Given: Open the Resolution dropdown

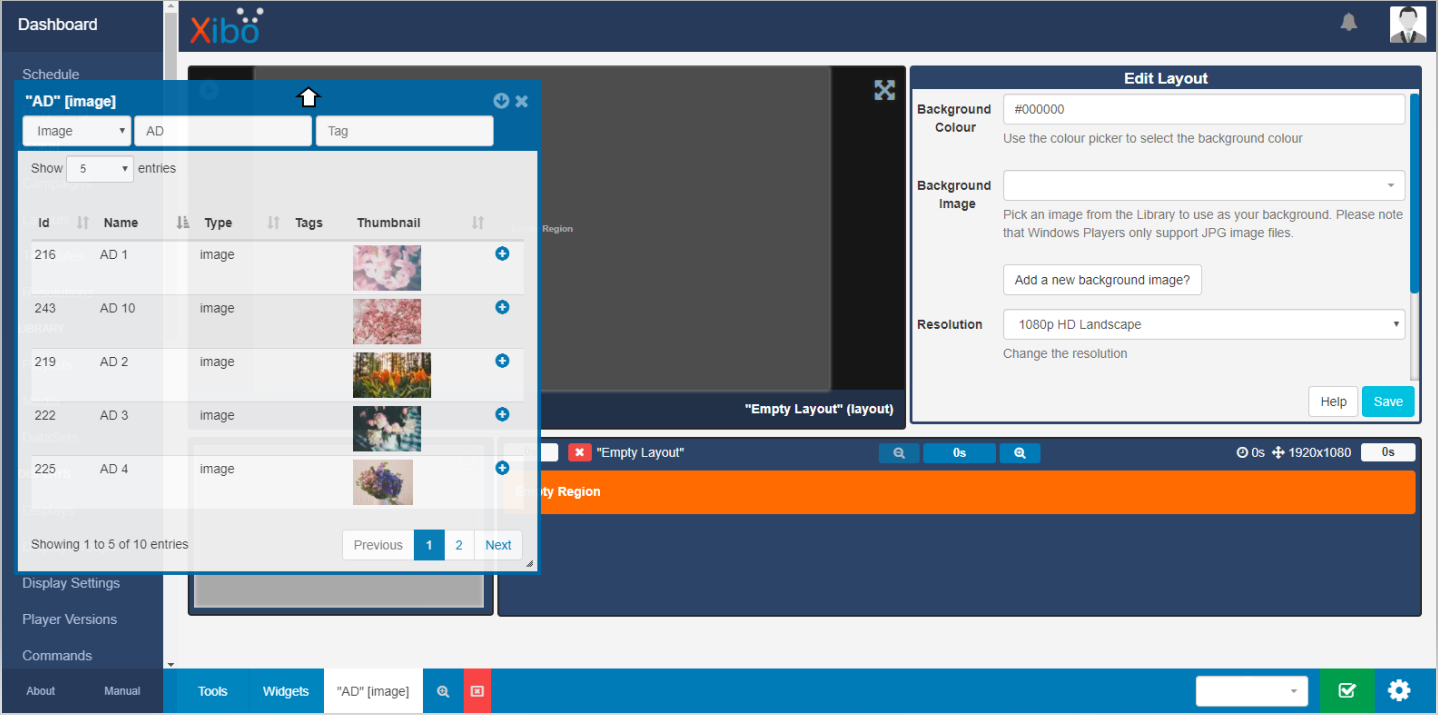Looking at the screenshot, I should pos(1203,324).
